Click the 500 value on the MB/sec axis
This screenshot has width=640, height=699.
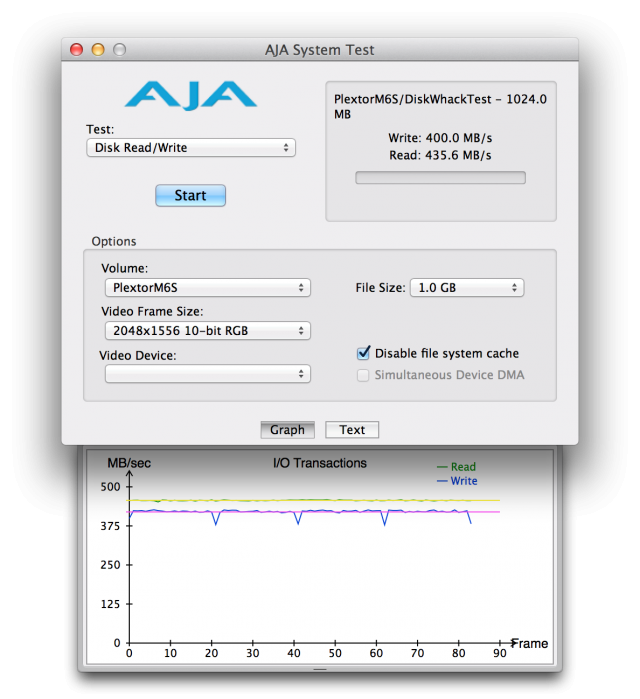coord(111,487)
